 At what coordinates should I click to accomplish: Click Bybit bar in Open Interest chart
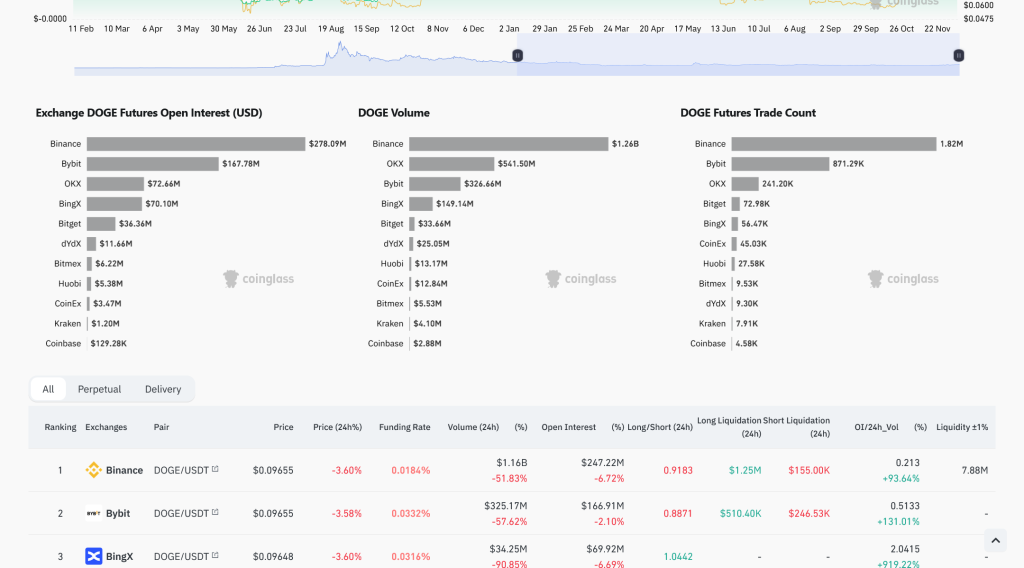pos(153,164)
